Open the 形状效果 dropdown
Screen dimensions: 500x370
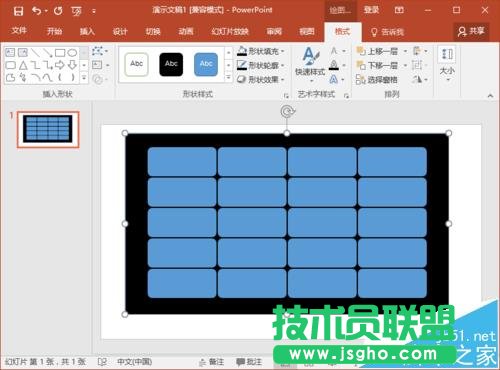[261, 79]
